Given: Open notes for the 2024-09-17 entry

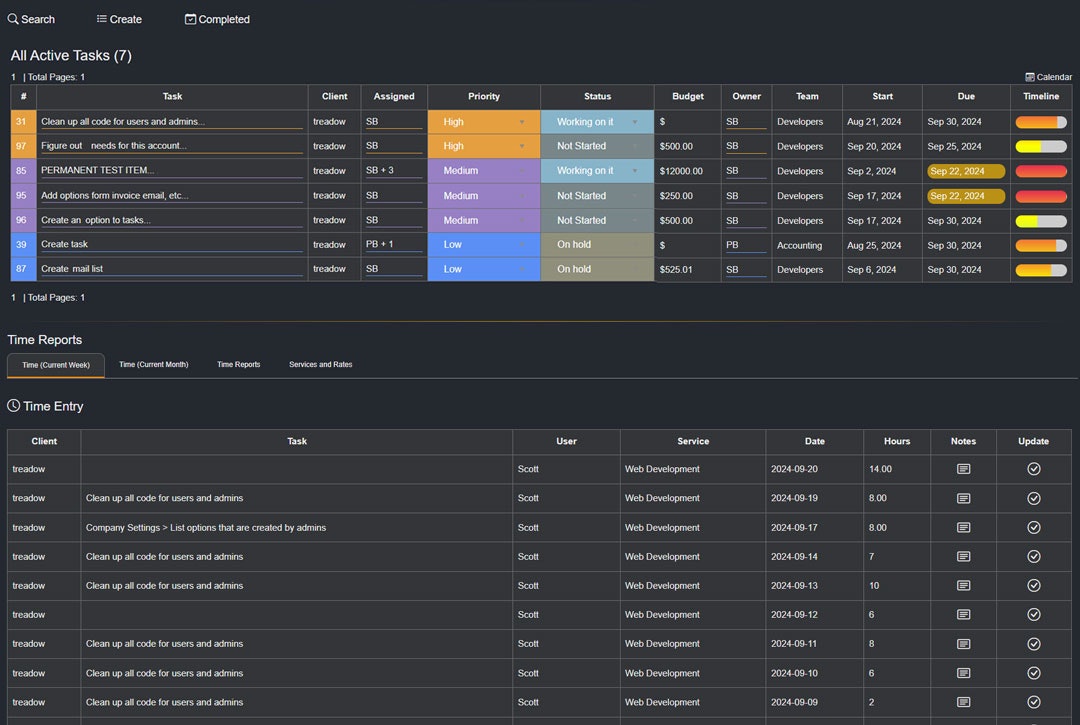Looking at the screenshot, I should point(964,527).
